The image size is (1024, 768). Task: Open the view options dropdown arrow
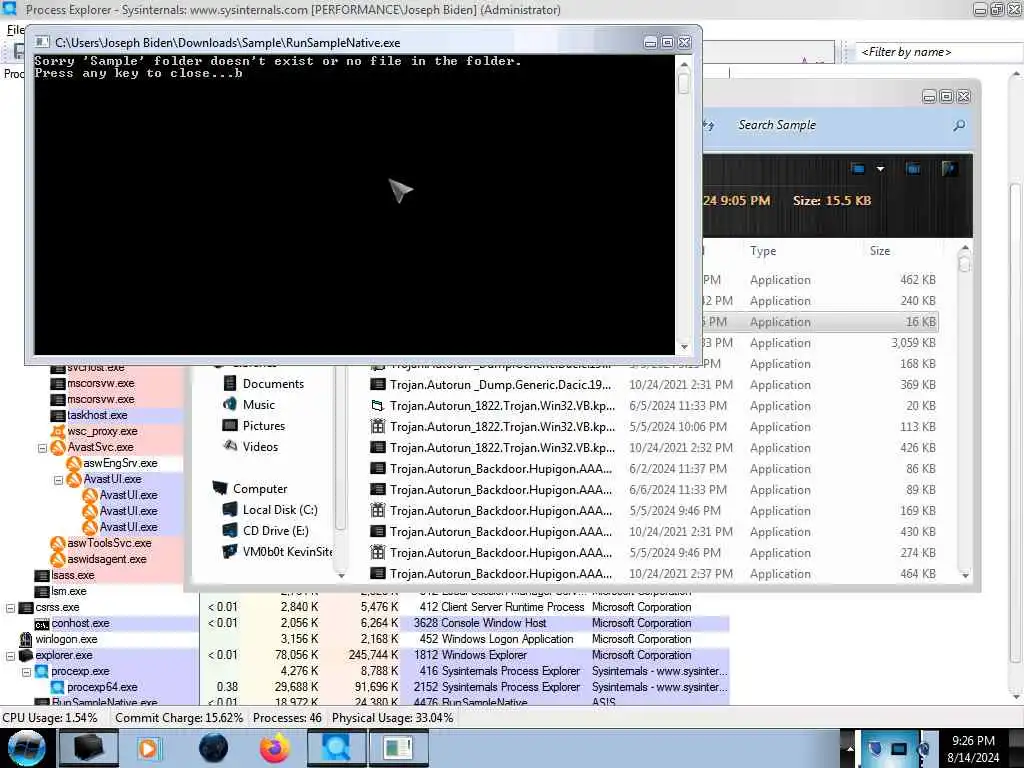[880, 168]
